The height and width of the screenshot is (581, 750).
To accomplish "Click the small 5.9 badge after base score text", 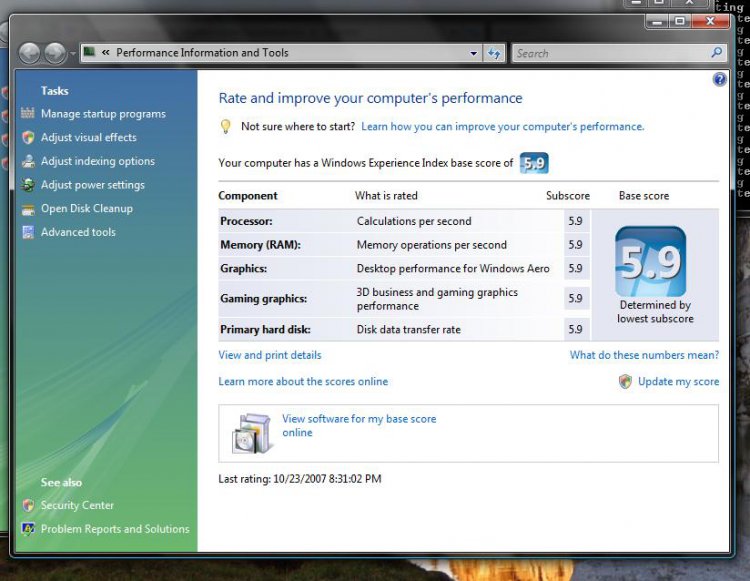I will click(x=534, y=163).
